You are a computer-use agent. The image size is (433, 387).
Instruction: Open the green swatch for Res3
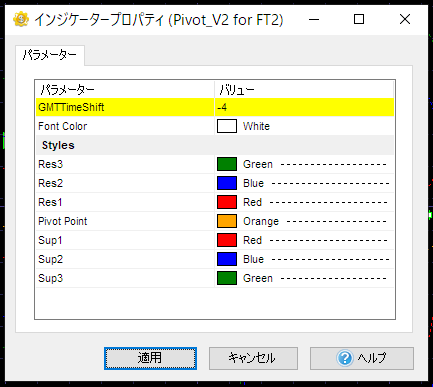227,164
